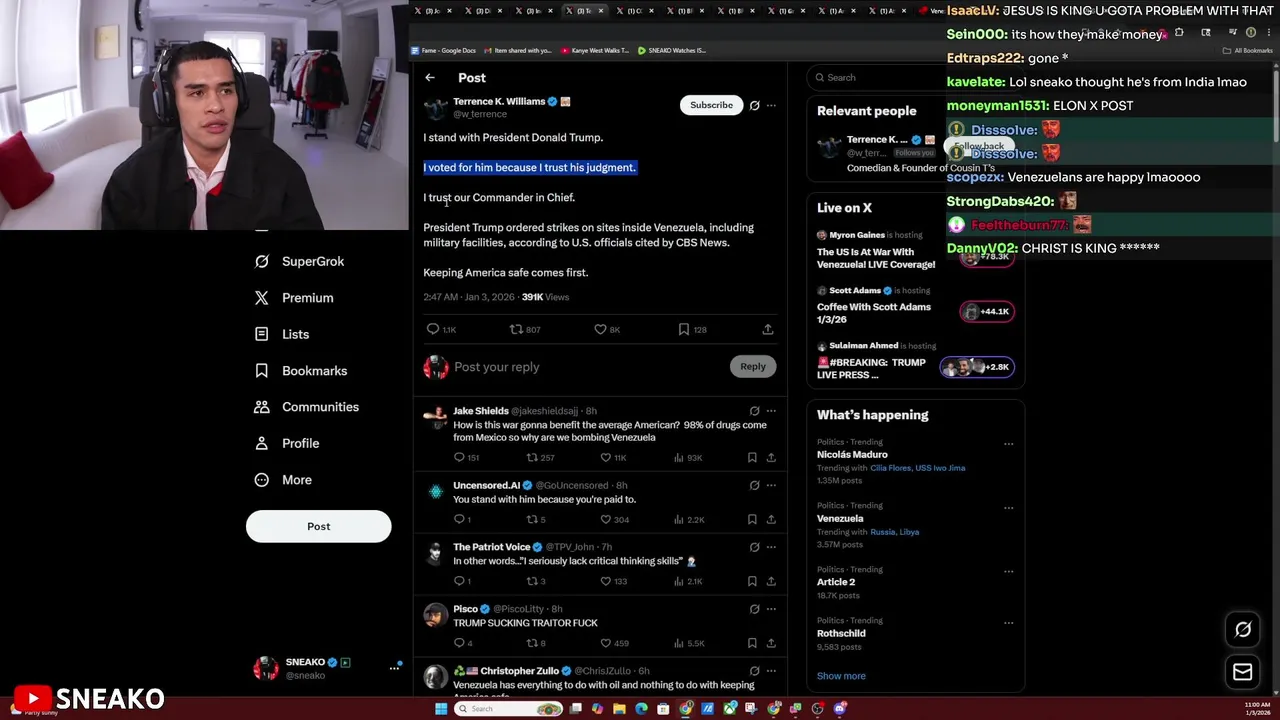Image resolution: width=1280 pixels, height=720 pixels.
Task: Open SuperGrok in the sidebar
Action: click(300, 261)
